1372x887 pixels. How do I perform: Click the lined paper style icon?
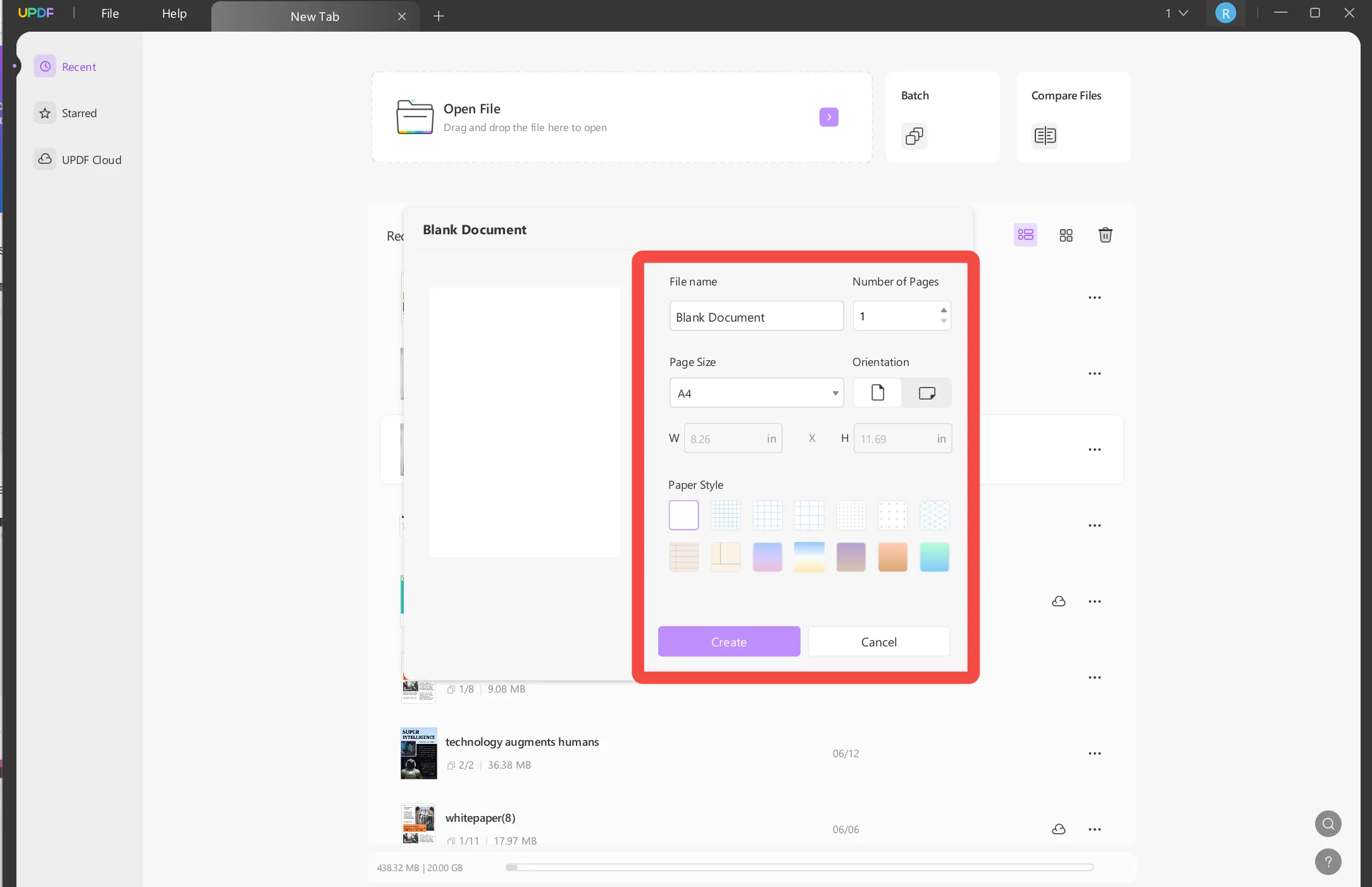coord(684,557)
